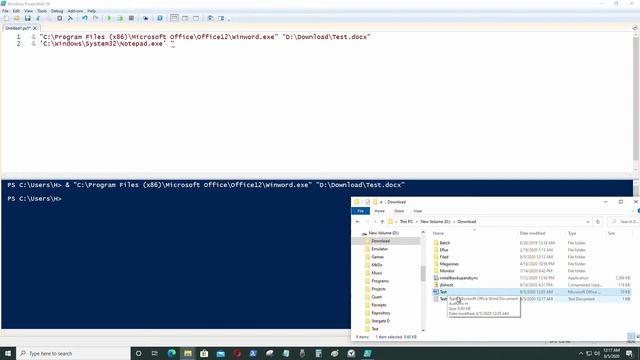This screenshot has height=360, width=640.
Task: Sort files by Date modified column header
Action: pyautogui.click(x=532, y=233)
